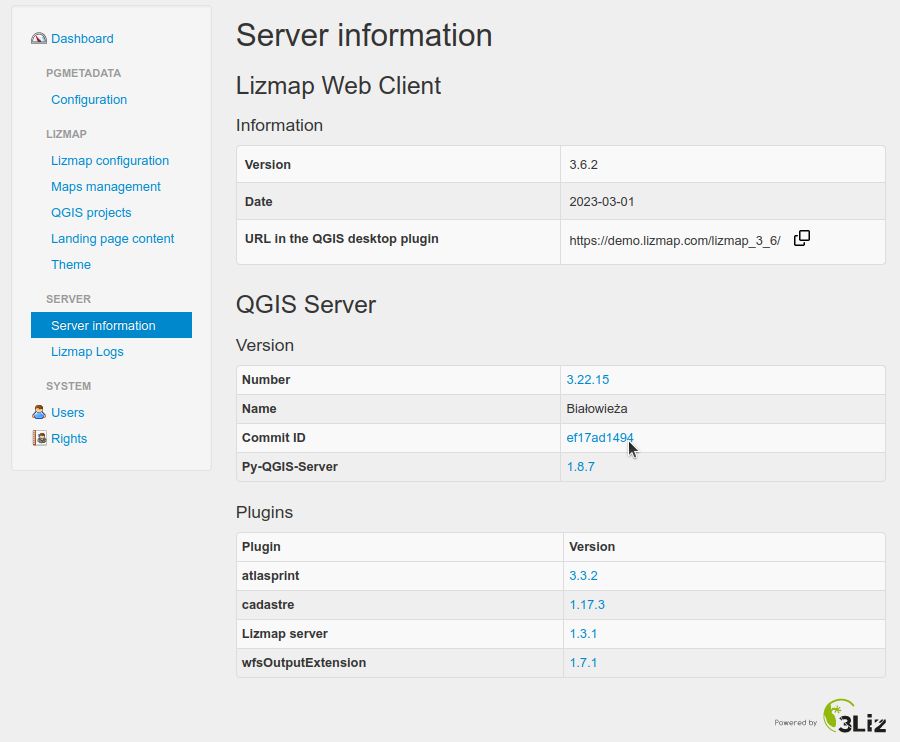The height and width of the screenshot is (742, 900).
Task: Copy the QGIS desktop plugin URL
Action: 802,238
